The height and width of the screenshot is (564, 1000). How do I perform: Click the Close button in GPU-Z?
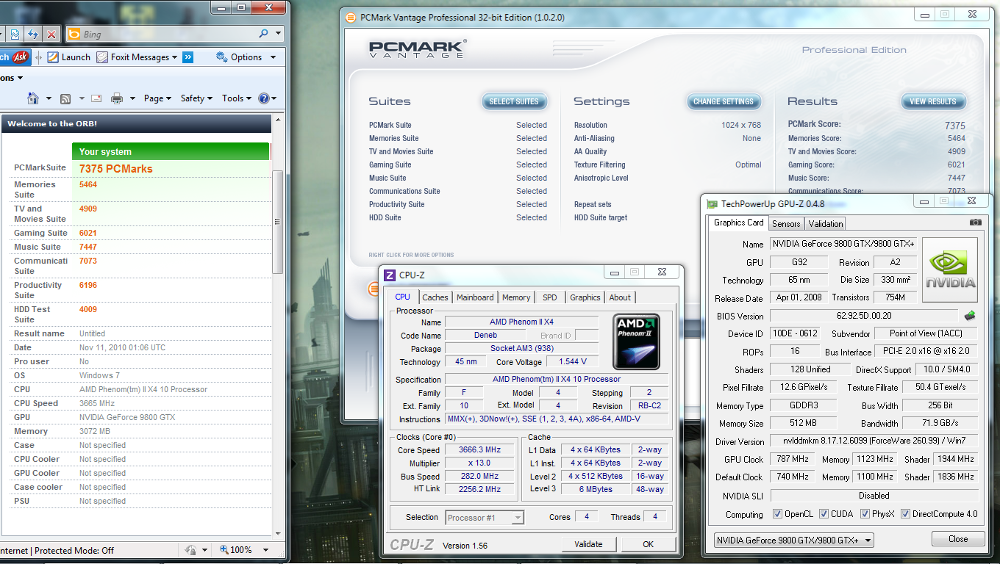(x=958, y=539)
